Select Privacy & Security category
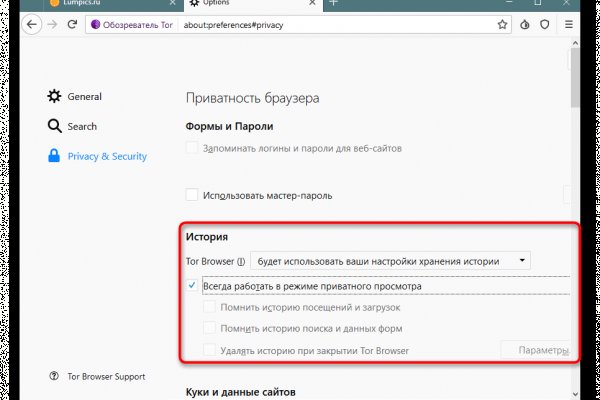Viewport: 600px width, 400px height. click(x=106, y=156)
